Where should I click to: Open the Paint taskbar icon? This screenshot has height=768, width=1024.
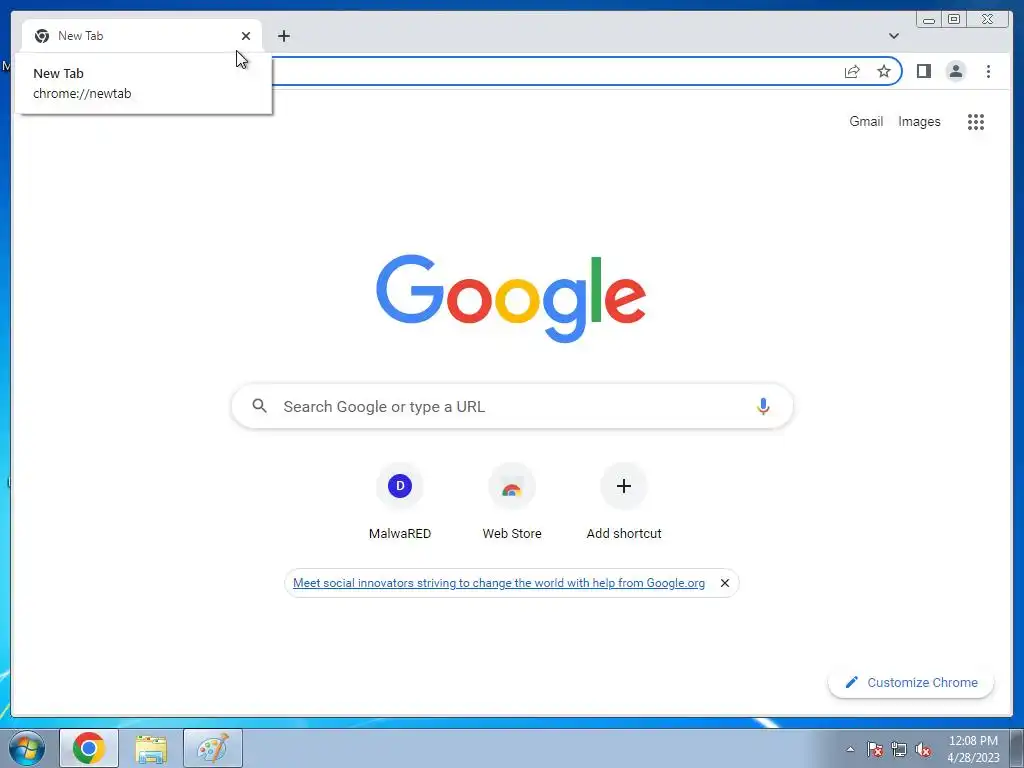pyautogui.click(x=213, y=748)
